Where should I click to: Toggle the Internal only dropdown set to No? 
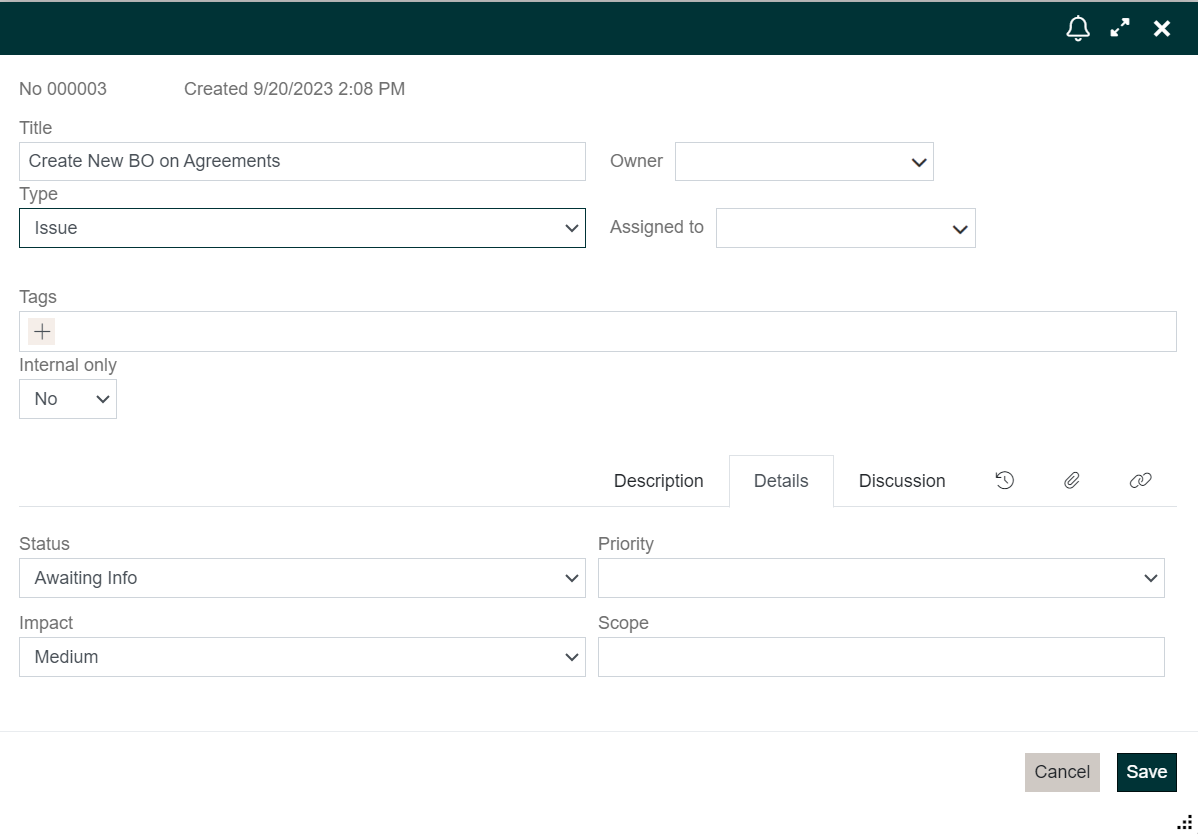[x=68, y=399]
